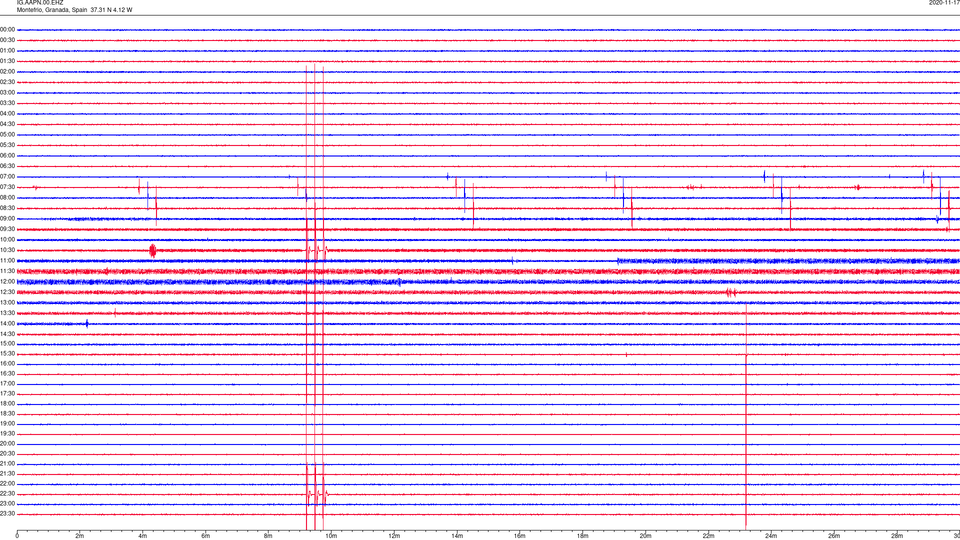Viewport: 960px width, 540px height.
Task: Select the 01:00 trace time label
Action: point(7,51)
